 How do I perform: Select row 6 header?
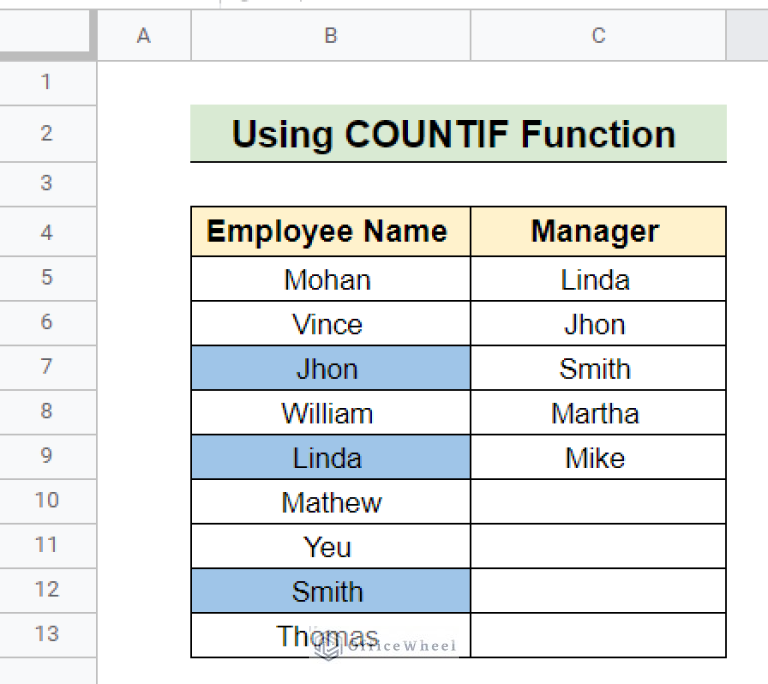click(47, 323)
